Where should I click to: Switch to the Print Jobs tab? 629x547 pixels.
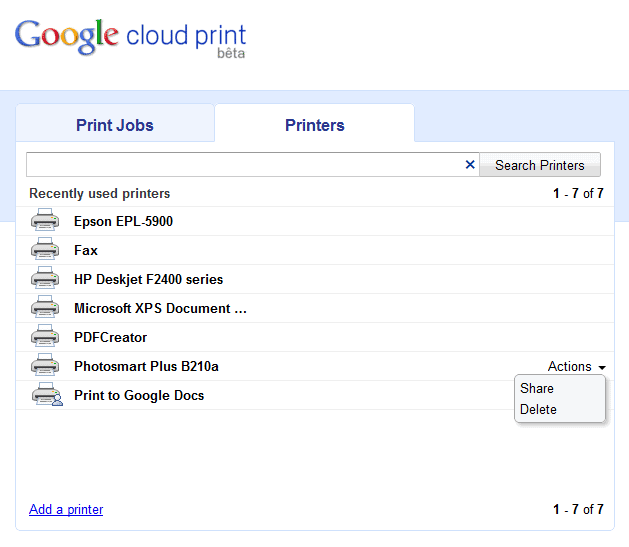tap(115, 125)
